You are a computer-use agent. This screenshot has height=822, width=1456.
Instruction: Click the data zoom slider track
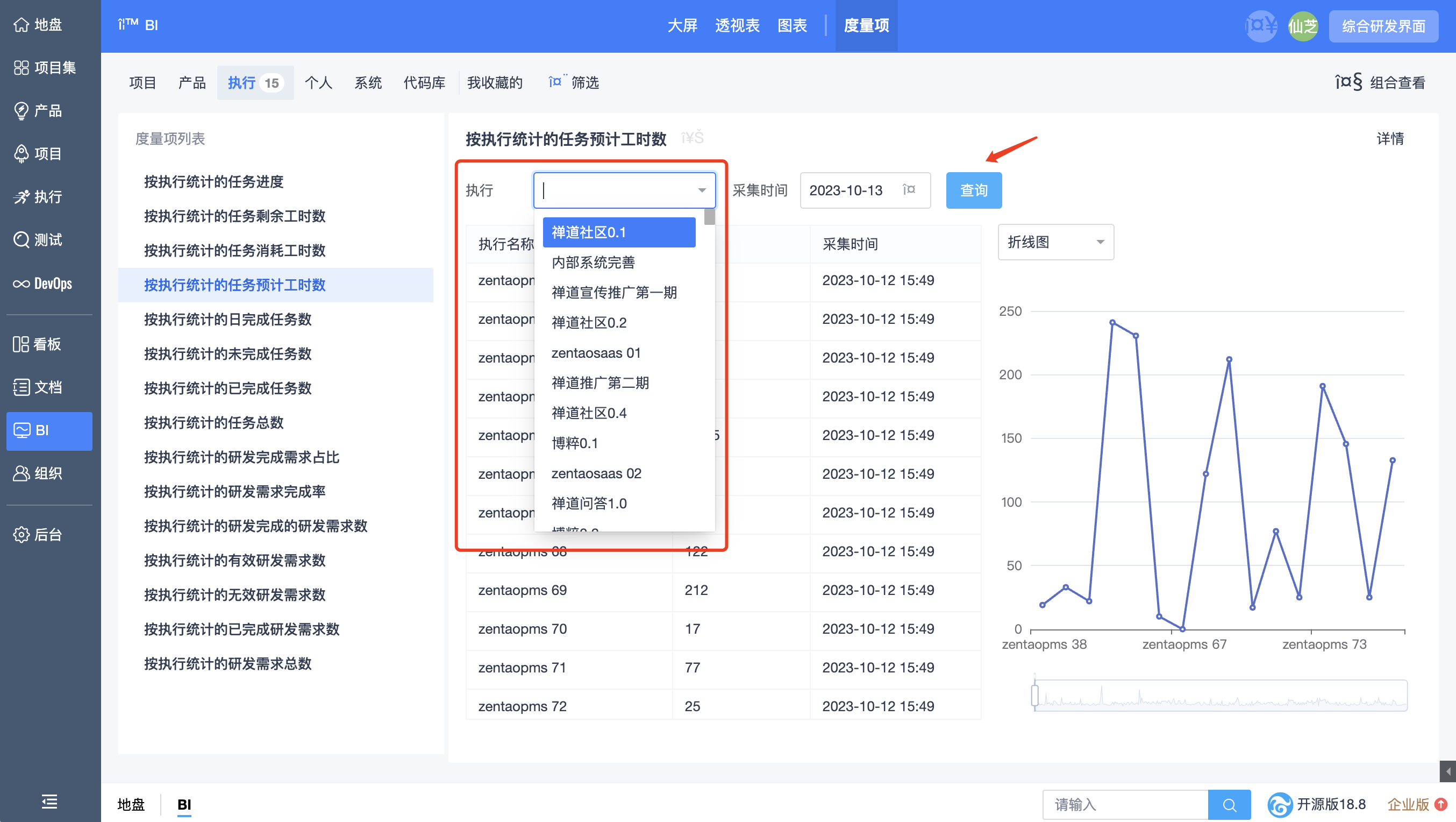(x=1221, y=695)
